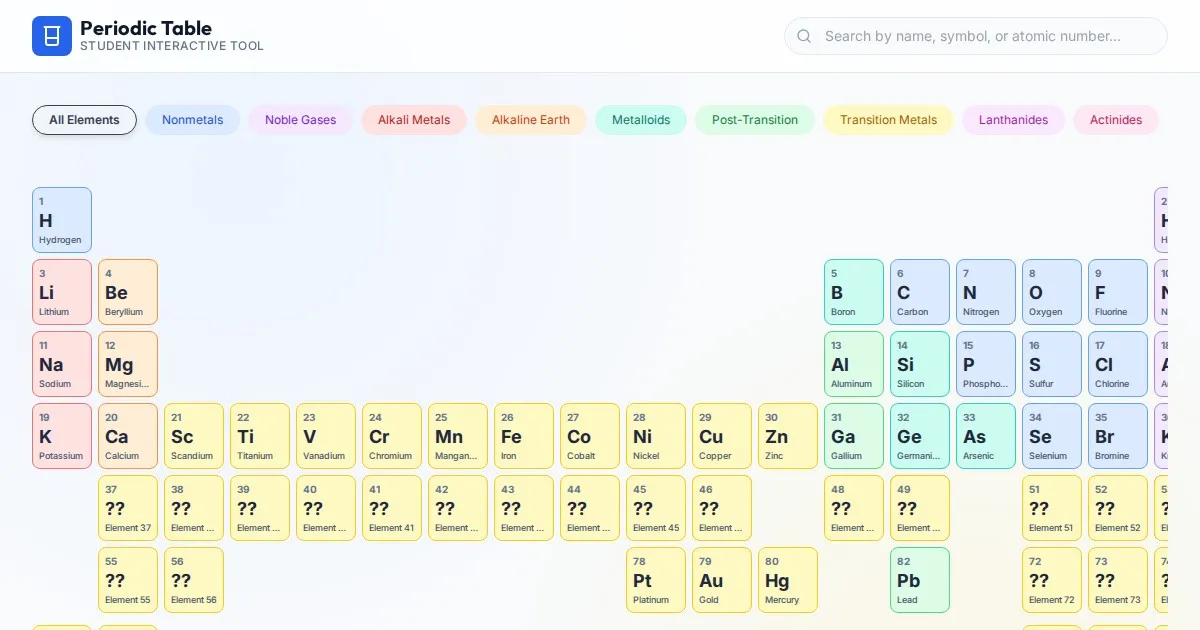
Task: Select the All Elements filter
Action: 84,120
